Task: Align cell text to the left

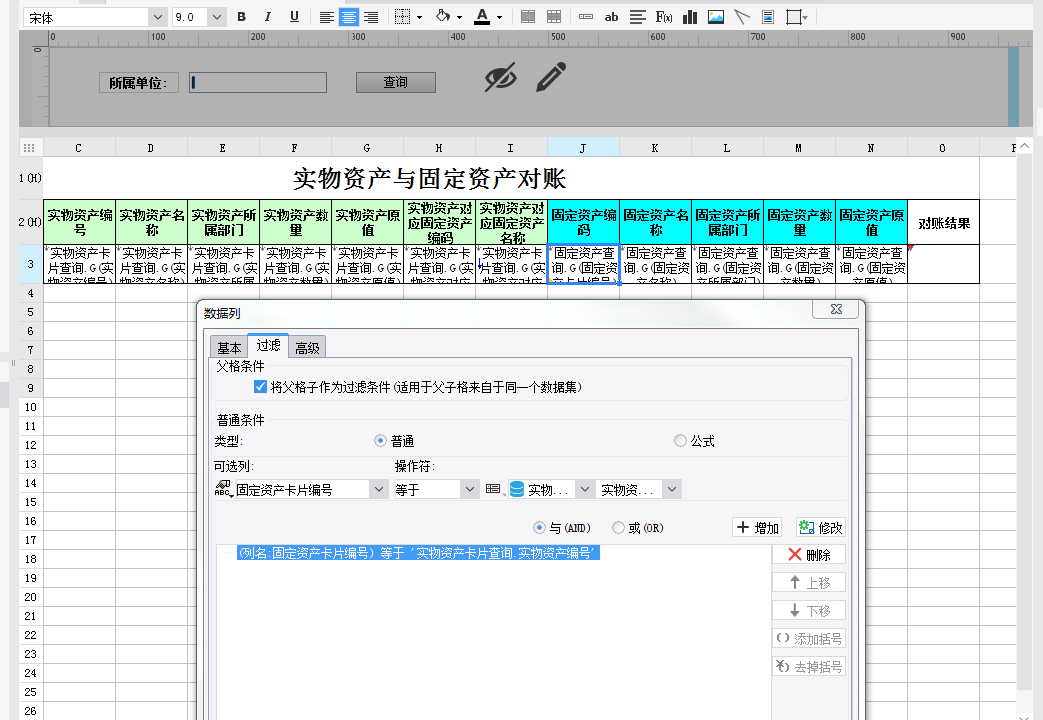Action: tap(327, 17)
